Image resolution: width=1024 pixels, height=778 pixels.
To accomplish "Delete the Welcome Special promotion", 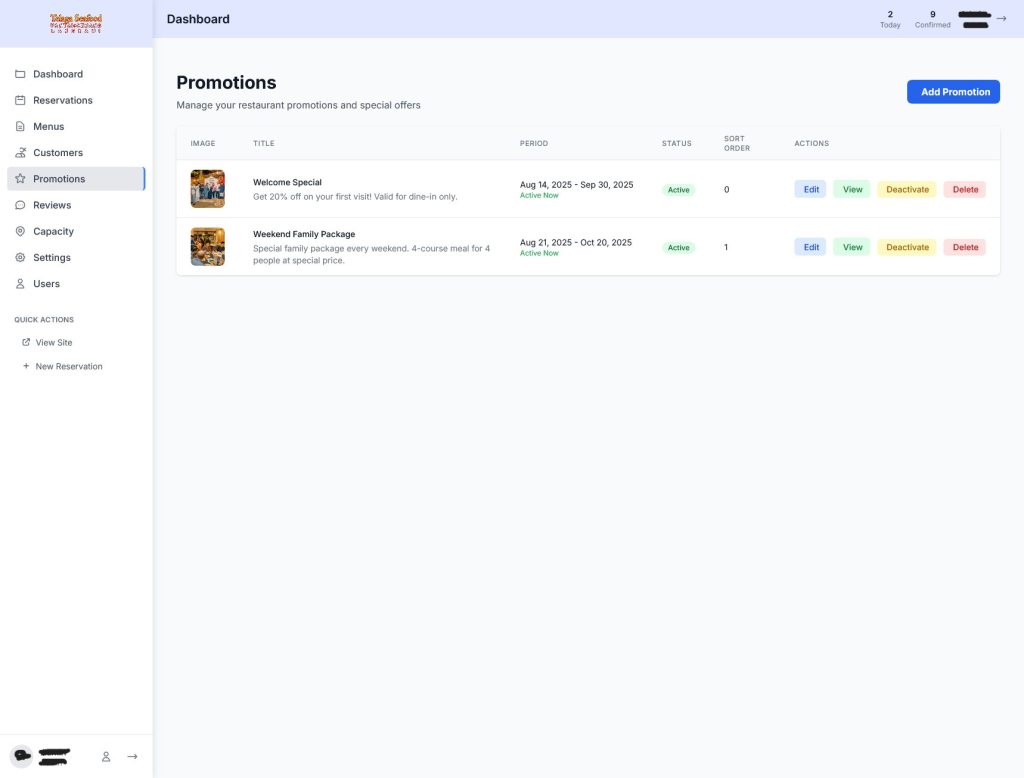I will pos(965,189).
